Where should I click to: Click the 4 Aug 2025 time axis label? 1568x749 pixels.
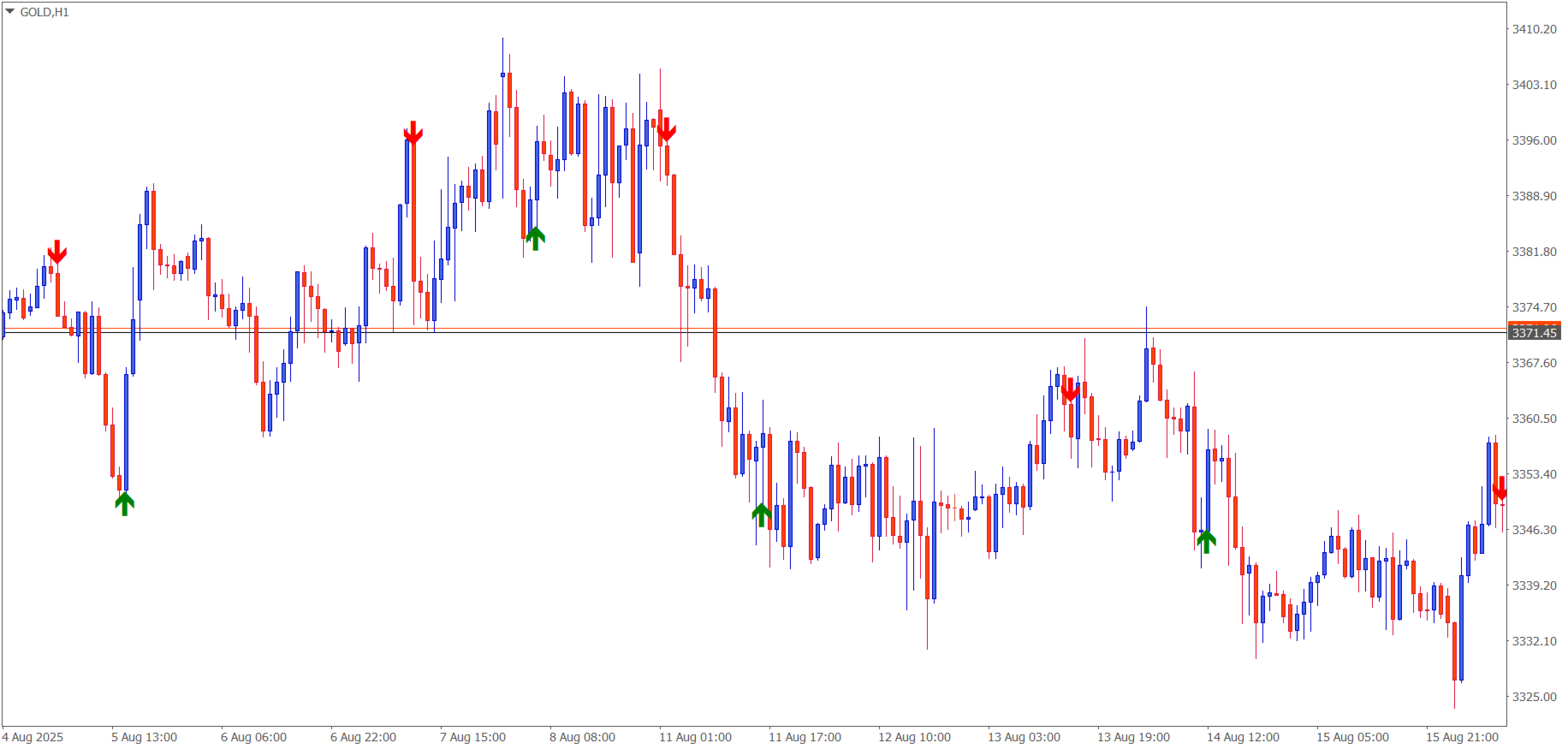coord(33,737)
